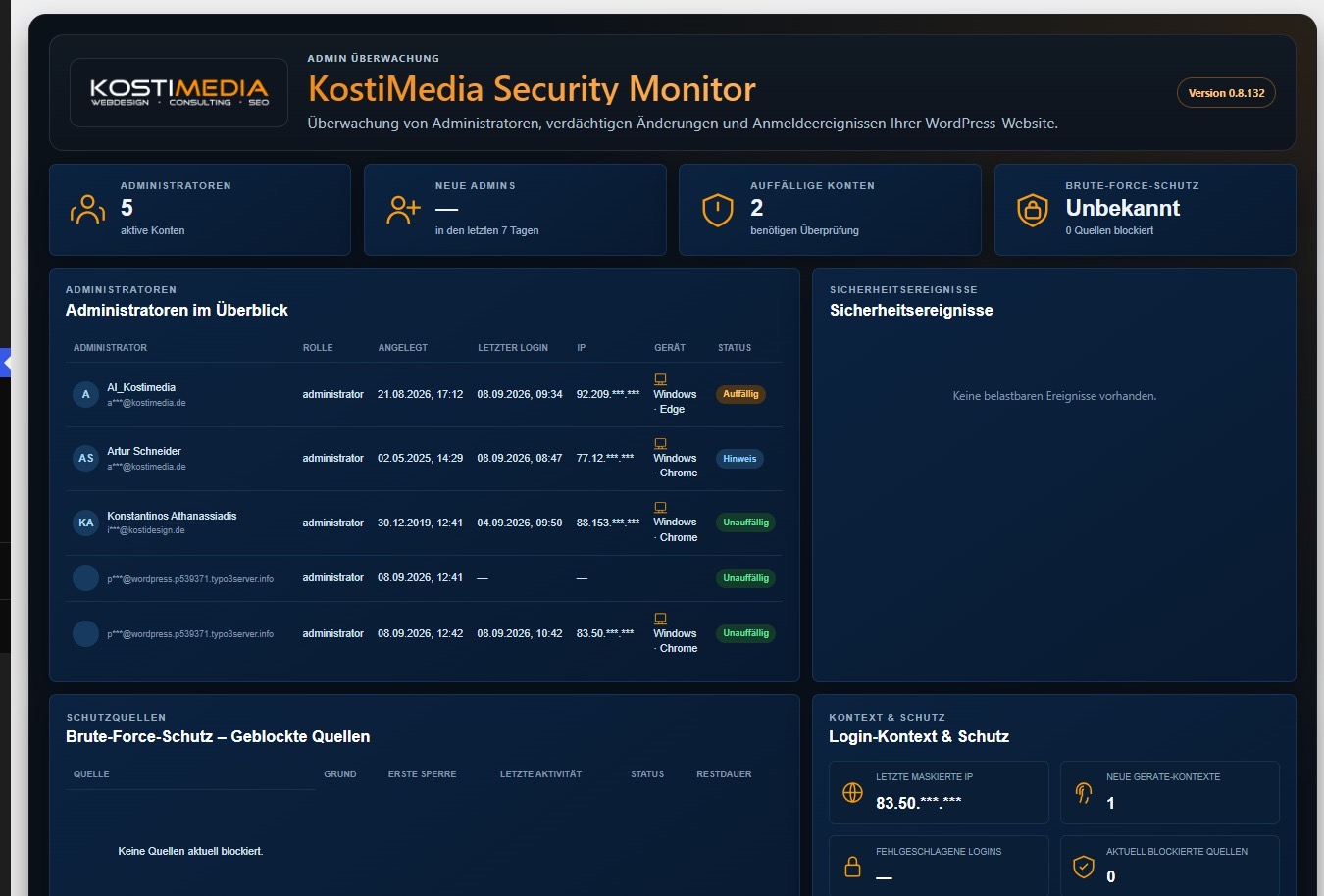Click the heading "Login-Kontext & Schutz"

coord(919,736)
